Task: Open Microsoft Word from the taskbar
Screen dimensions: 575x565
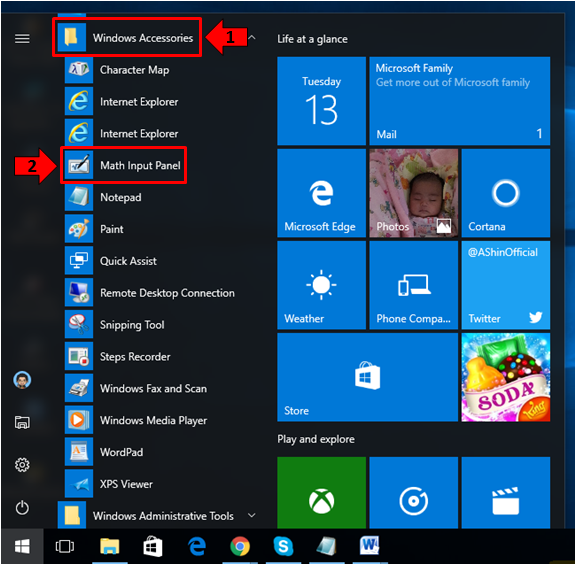Action: pos(370,546)
